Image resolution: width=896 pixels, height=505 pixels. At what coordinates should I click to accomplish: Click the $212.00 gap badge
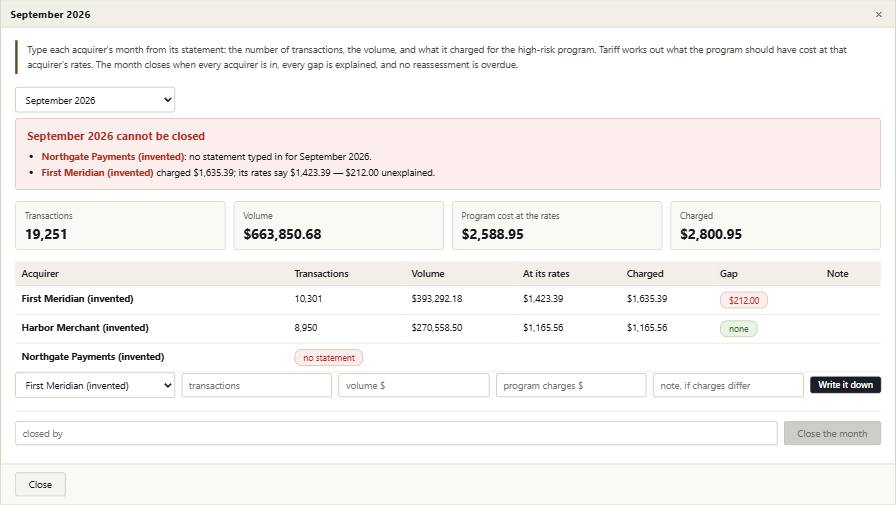(743, 300)
